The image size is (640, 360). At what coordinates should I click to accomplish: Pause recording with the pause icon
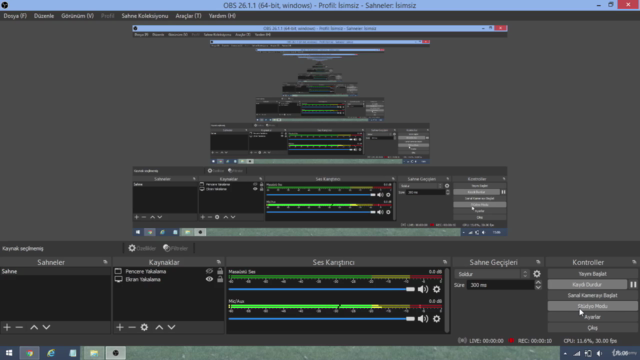pos(633,284)
